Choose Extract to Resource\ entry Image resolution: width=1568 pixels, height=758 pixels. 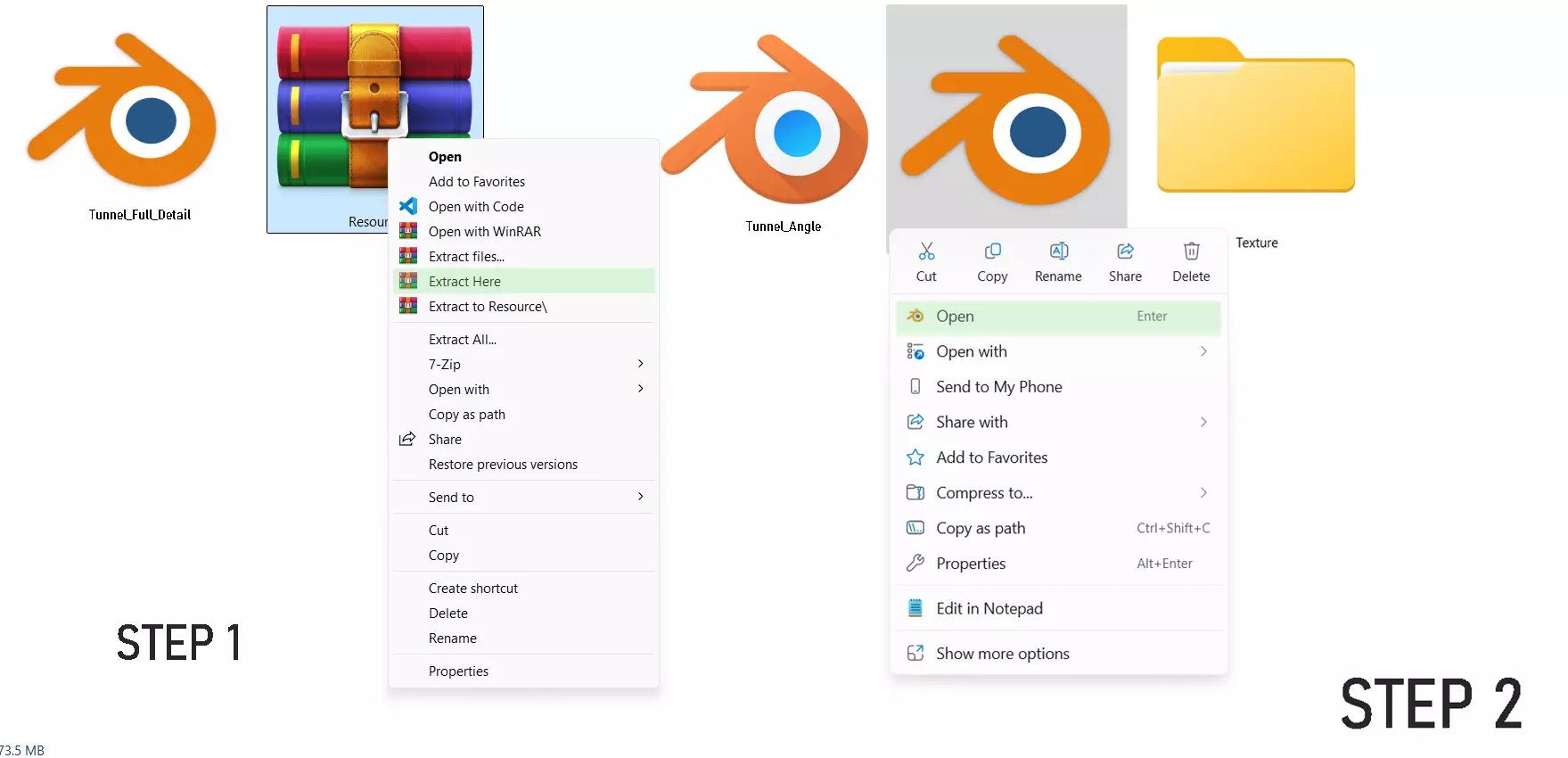[x=523, y=306]
